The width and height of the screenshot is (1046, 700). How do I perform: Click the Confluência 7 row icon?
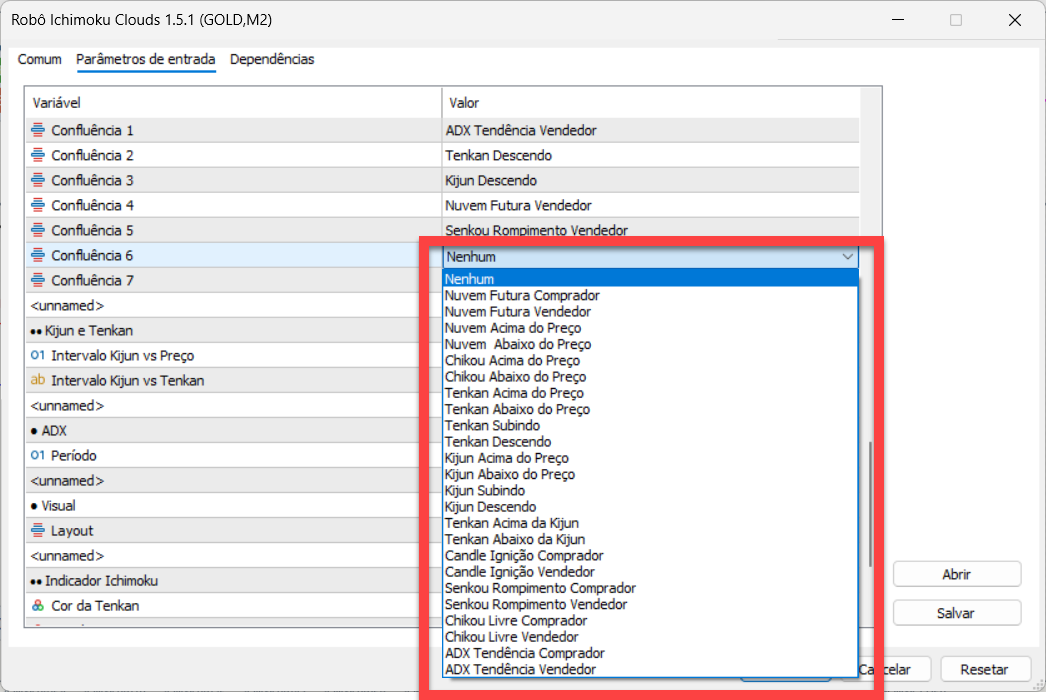(x=38, y=280)
